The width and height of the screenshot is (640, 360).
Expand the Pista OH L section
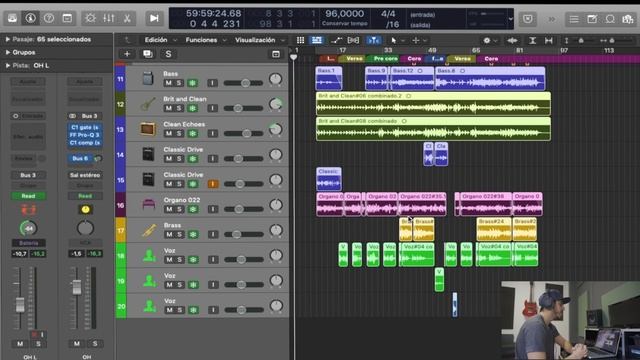(7, 65)
